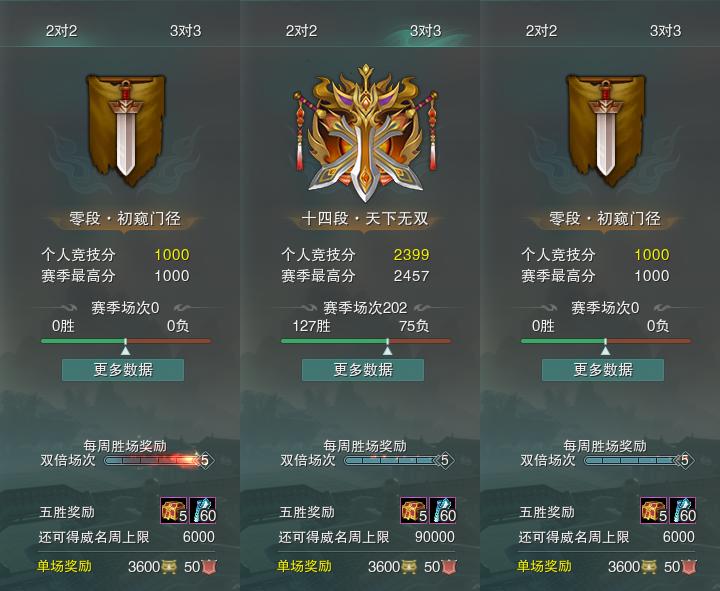Click the blue axe reward icon in left panel
This screenshot has height=591, width=720.
pos(202,511)
